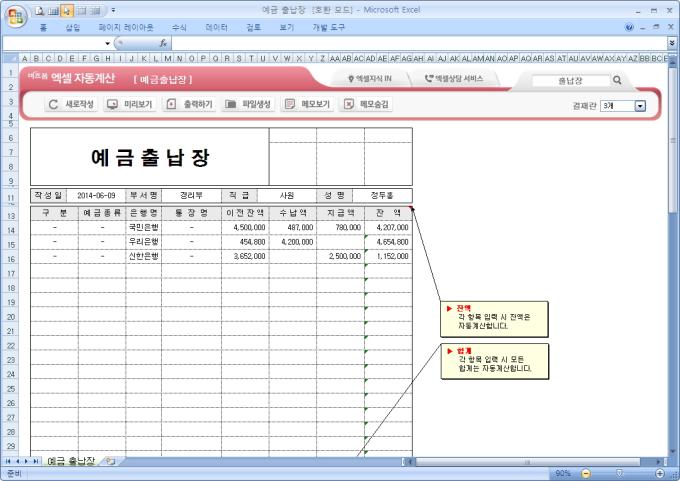Click the 미리보기 button
Viewport: 680px width, 481px height.
click(130, 104)
